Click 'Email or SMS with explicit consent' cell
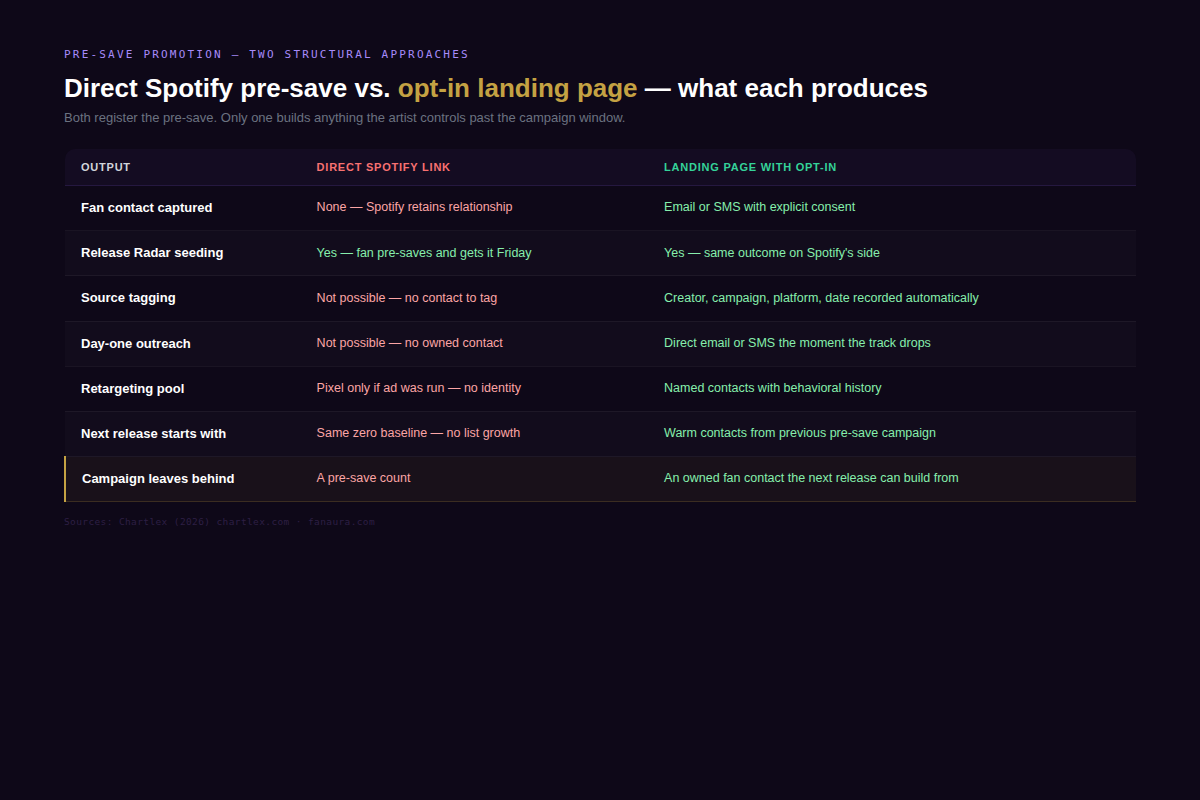 click(x=759, y=207)
